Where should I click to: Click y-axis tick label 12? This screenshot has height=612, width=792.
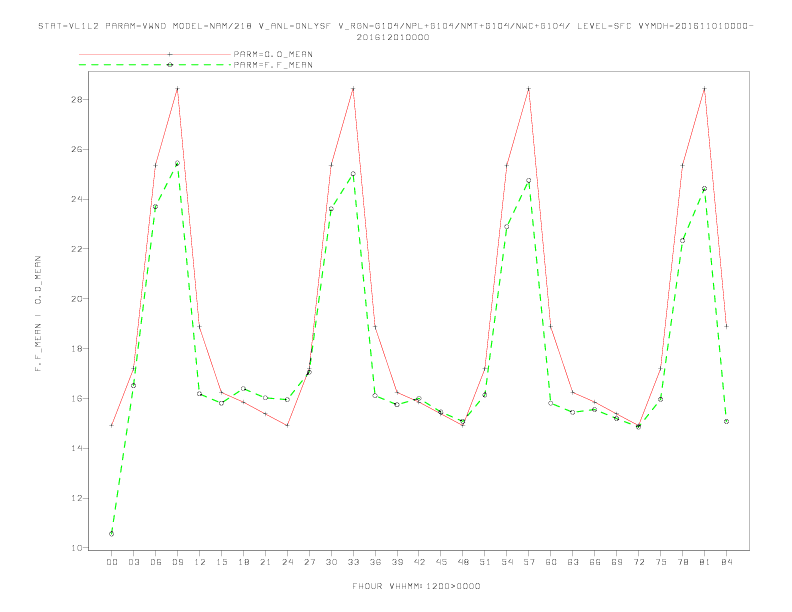(x=77, y=498)
